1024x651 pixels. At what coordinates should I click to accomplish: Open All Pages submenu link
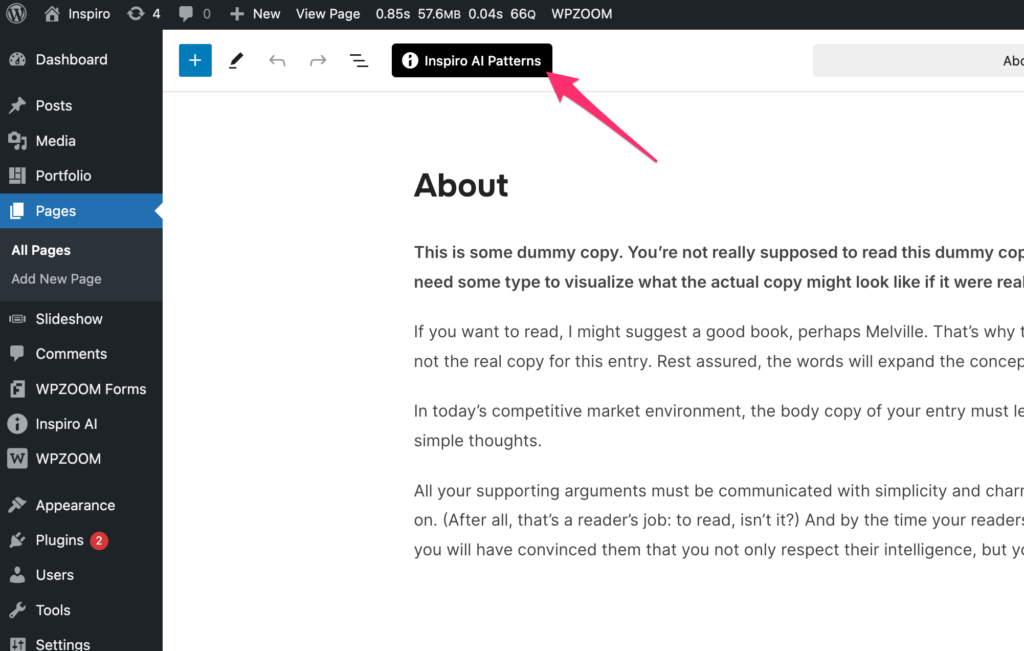point(41,250)
